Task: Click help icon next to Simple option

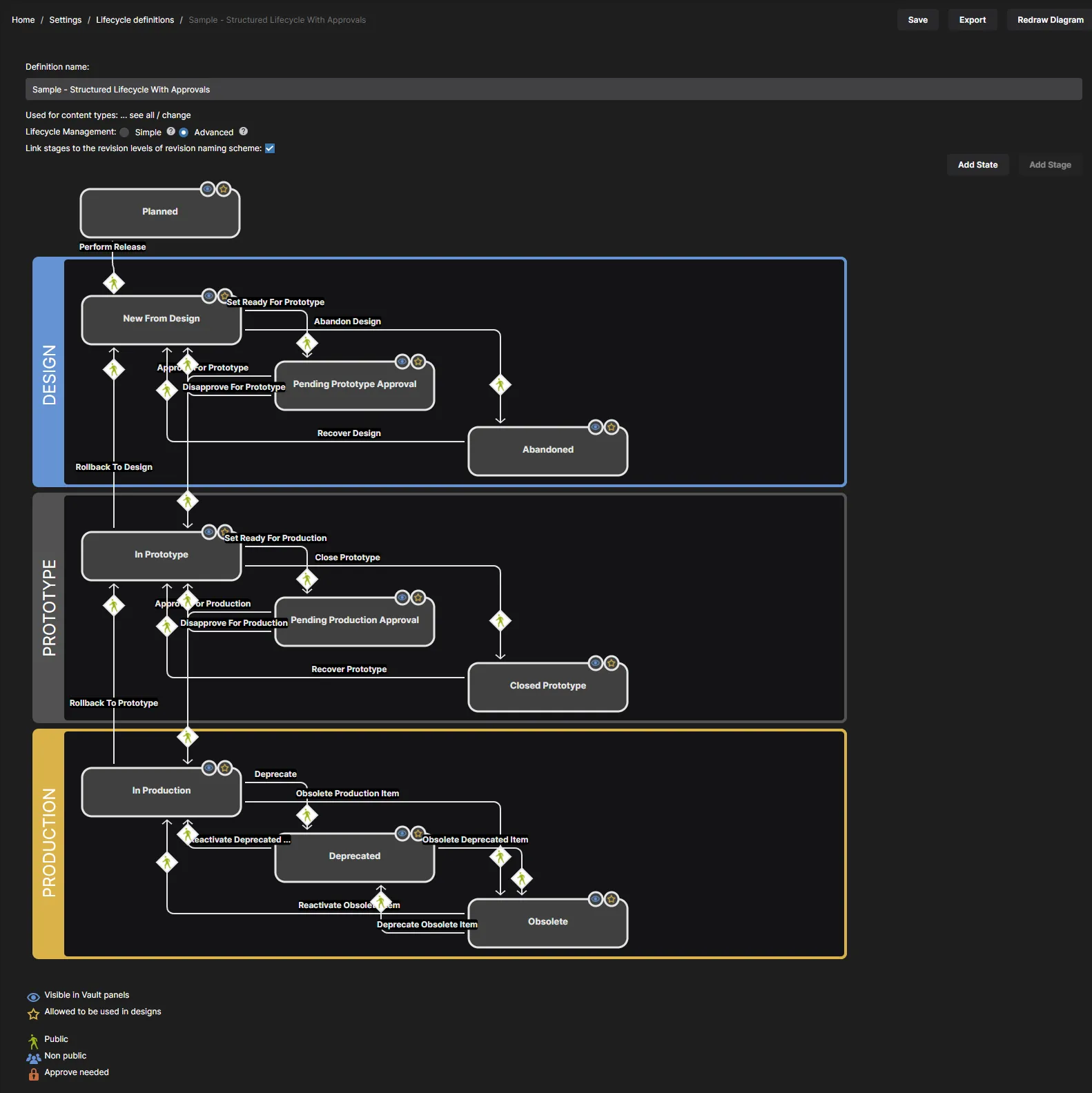Action: pyautogui.click(x=170, y=131)
